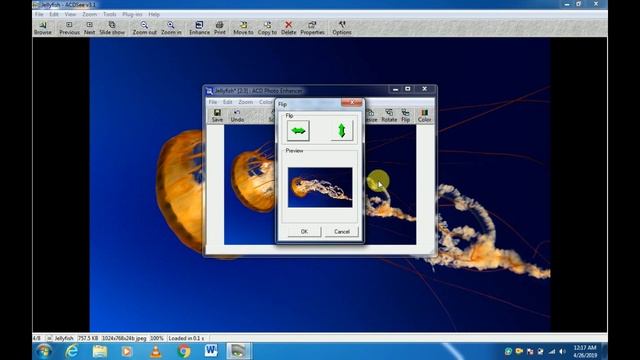Viewport: 640px width, 360px height.
Task: Click Zoom in on the ACDSee toolbar
Action: (171, 28)
